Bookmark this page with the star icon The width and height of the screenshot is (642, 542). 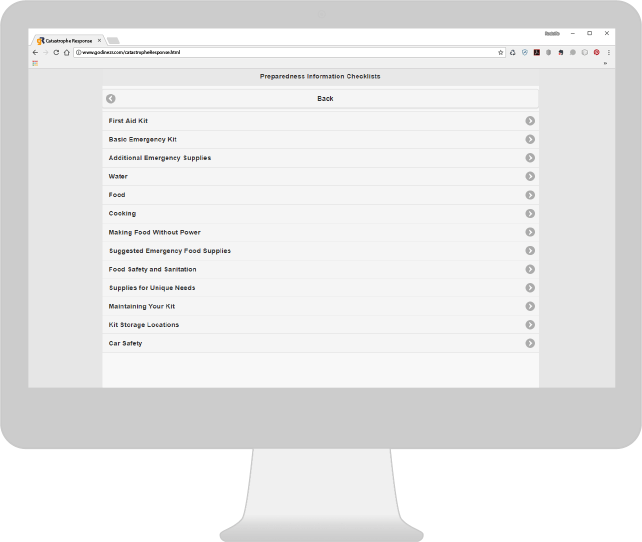click(500, 52)
